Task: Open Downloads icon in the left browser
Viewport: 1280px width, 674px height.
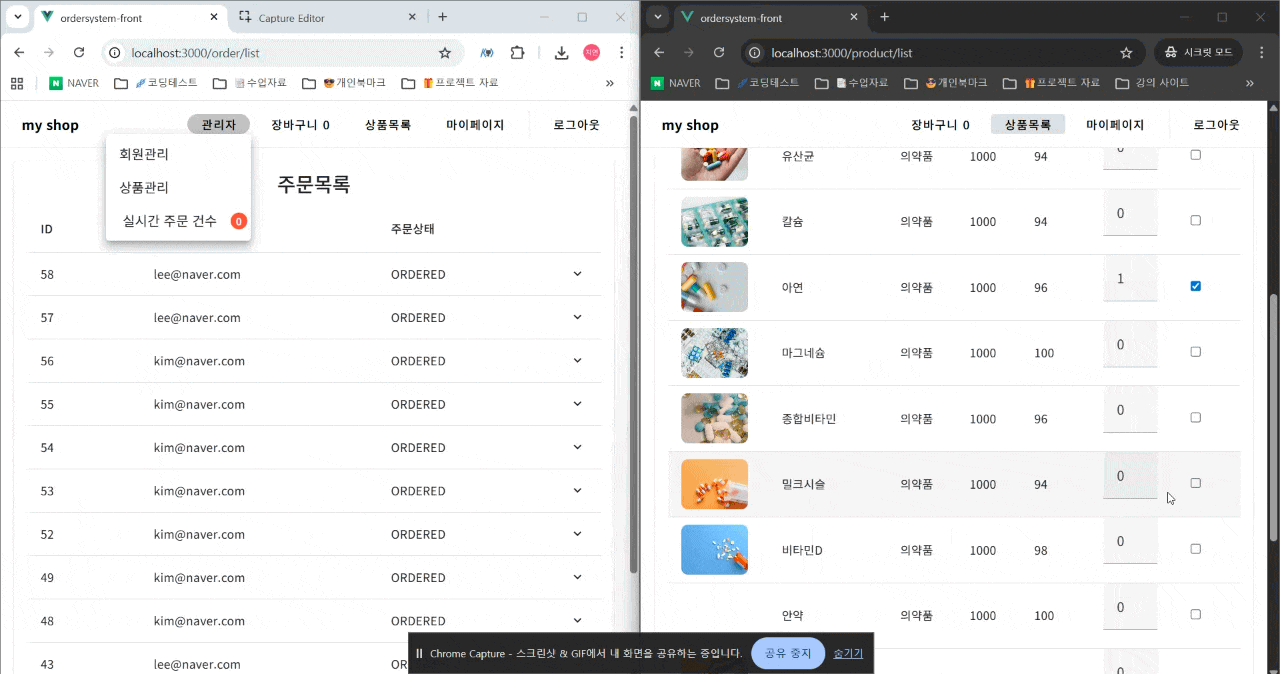Action: click(562, 53)
